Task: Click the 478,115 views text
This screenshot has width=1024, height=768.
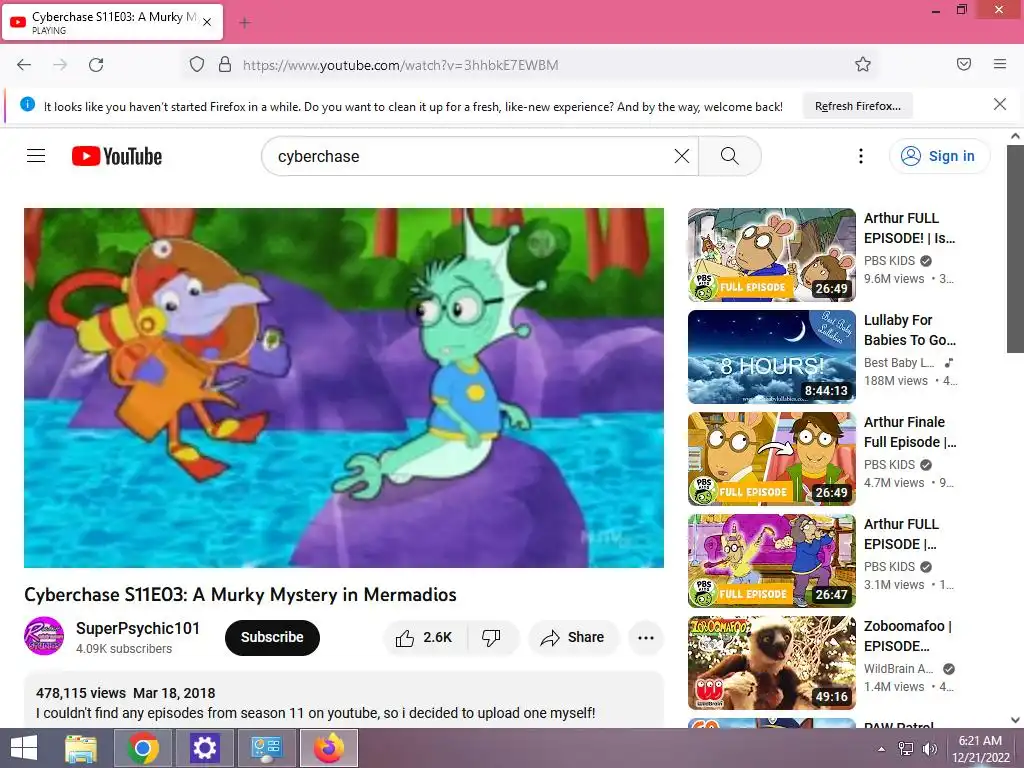Action: pos(81,693)
